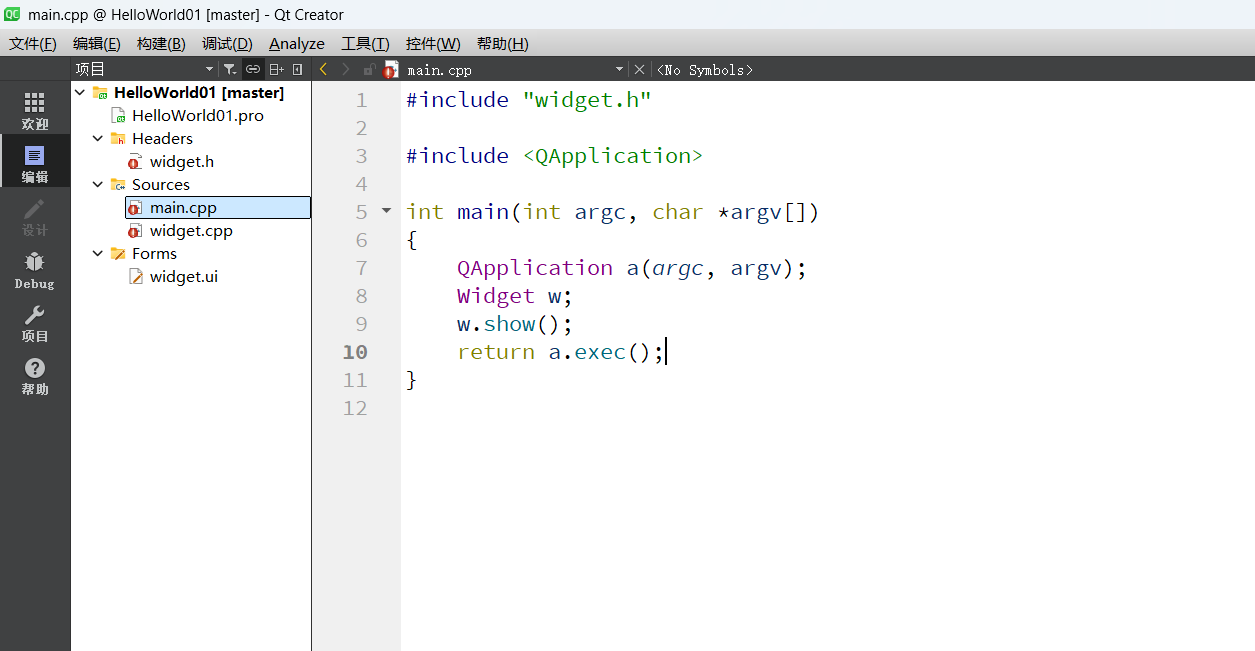The image size is (1255, 651).
Task: Click the word main in line 5
Action: click(484, 212)
